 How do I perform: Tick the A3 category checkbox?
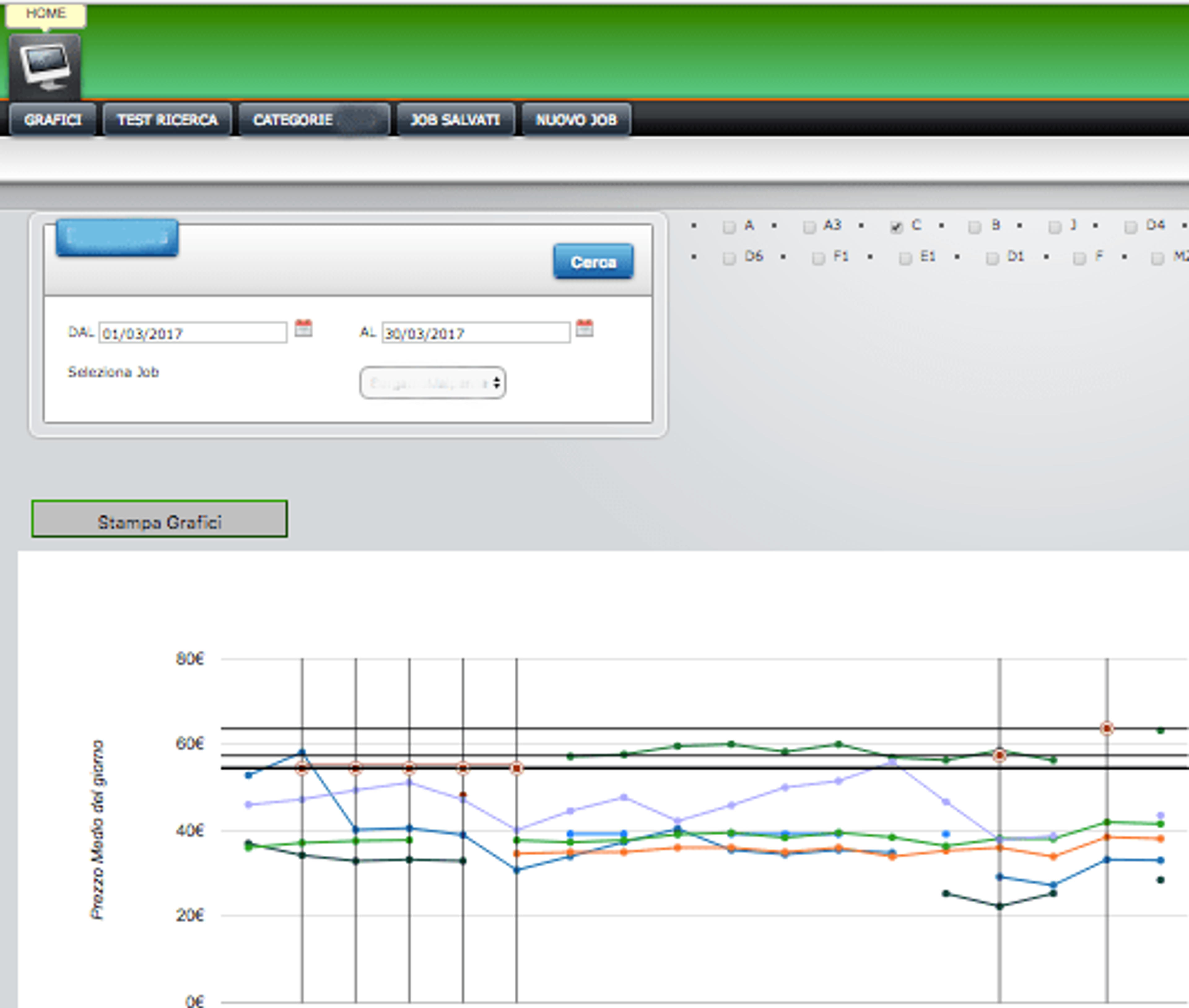(809, 227)
